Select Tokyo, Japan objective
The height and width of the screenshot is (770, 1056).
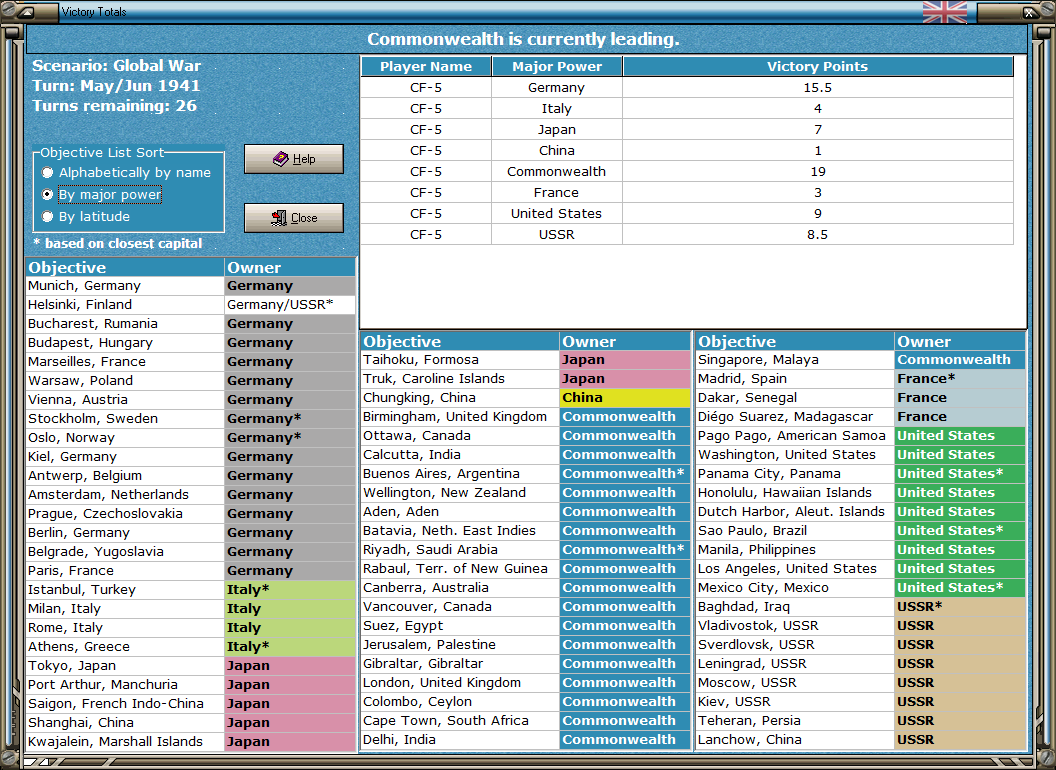(125, 666)
